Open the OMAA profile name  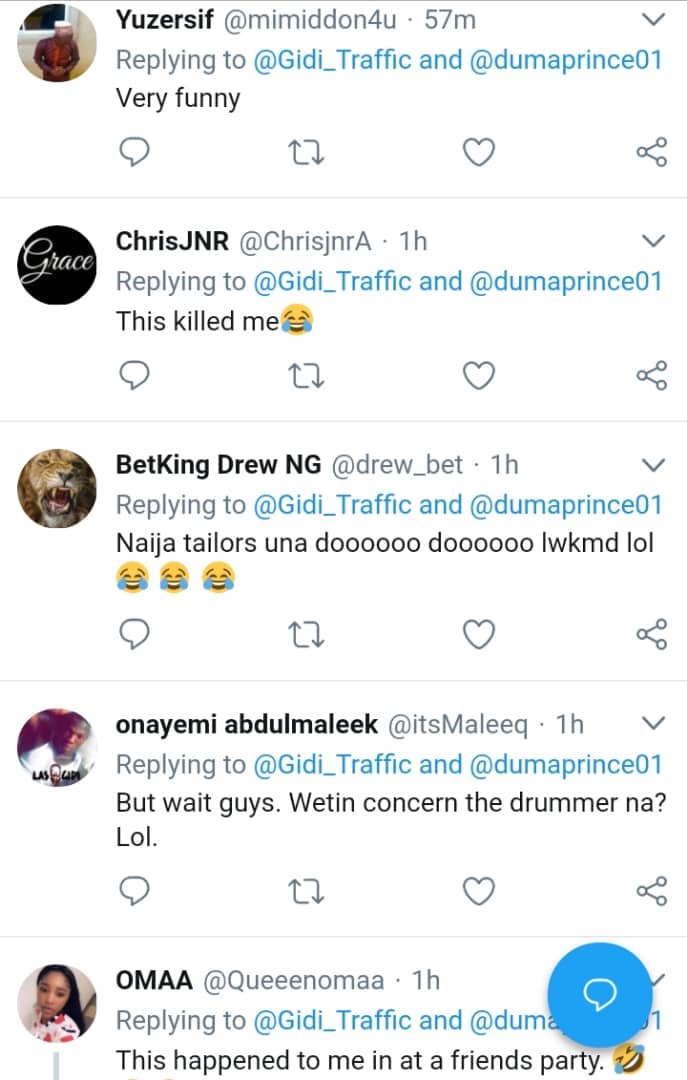point(155,980)
